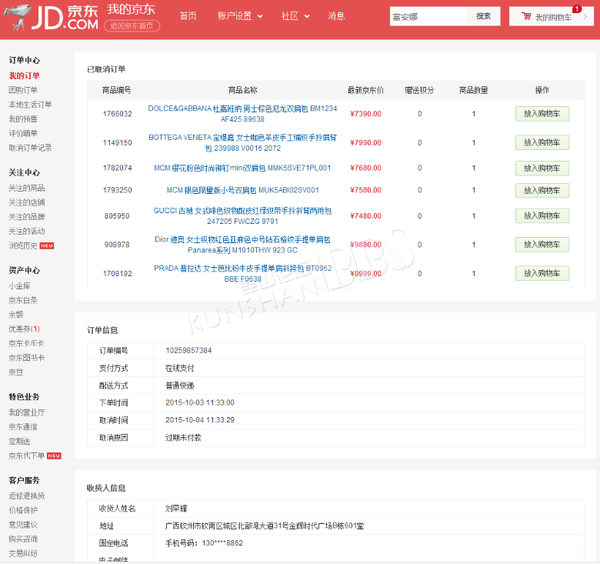Click the cancel time 2015-10-04 11:33:29

200,420
